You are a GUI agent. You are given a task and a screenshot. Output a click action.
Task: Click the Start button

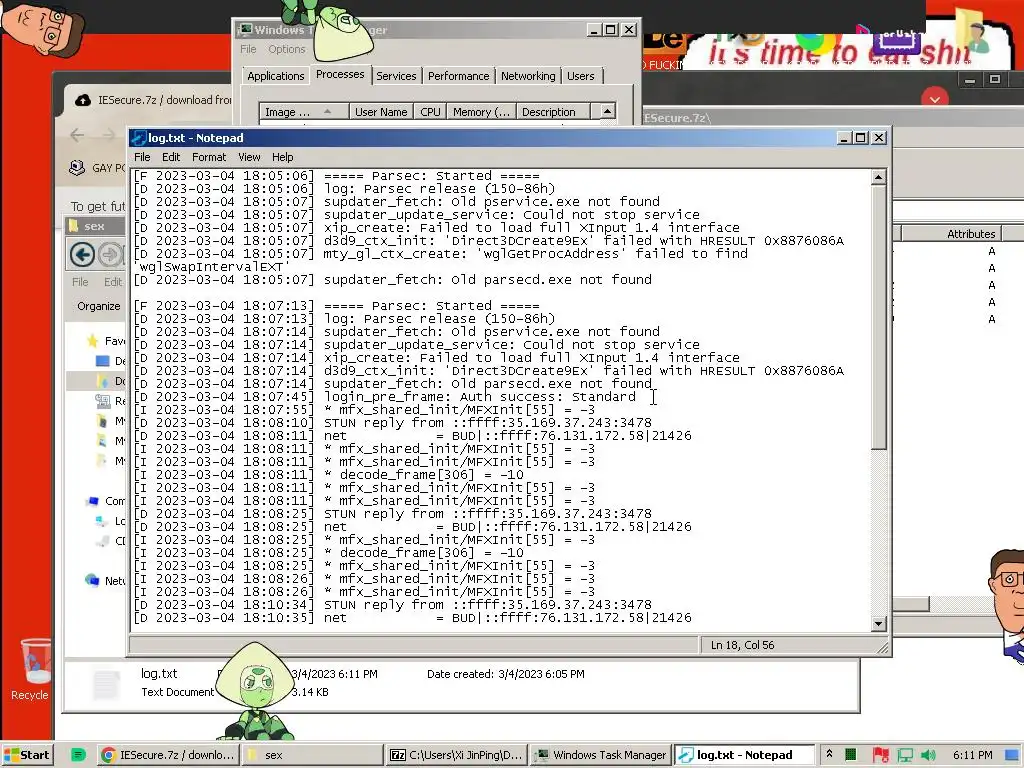coord(27,755)
